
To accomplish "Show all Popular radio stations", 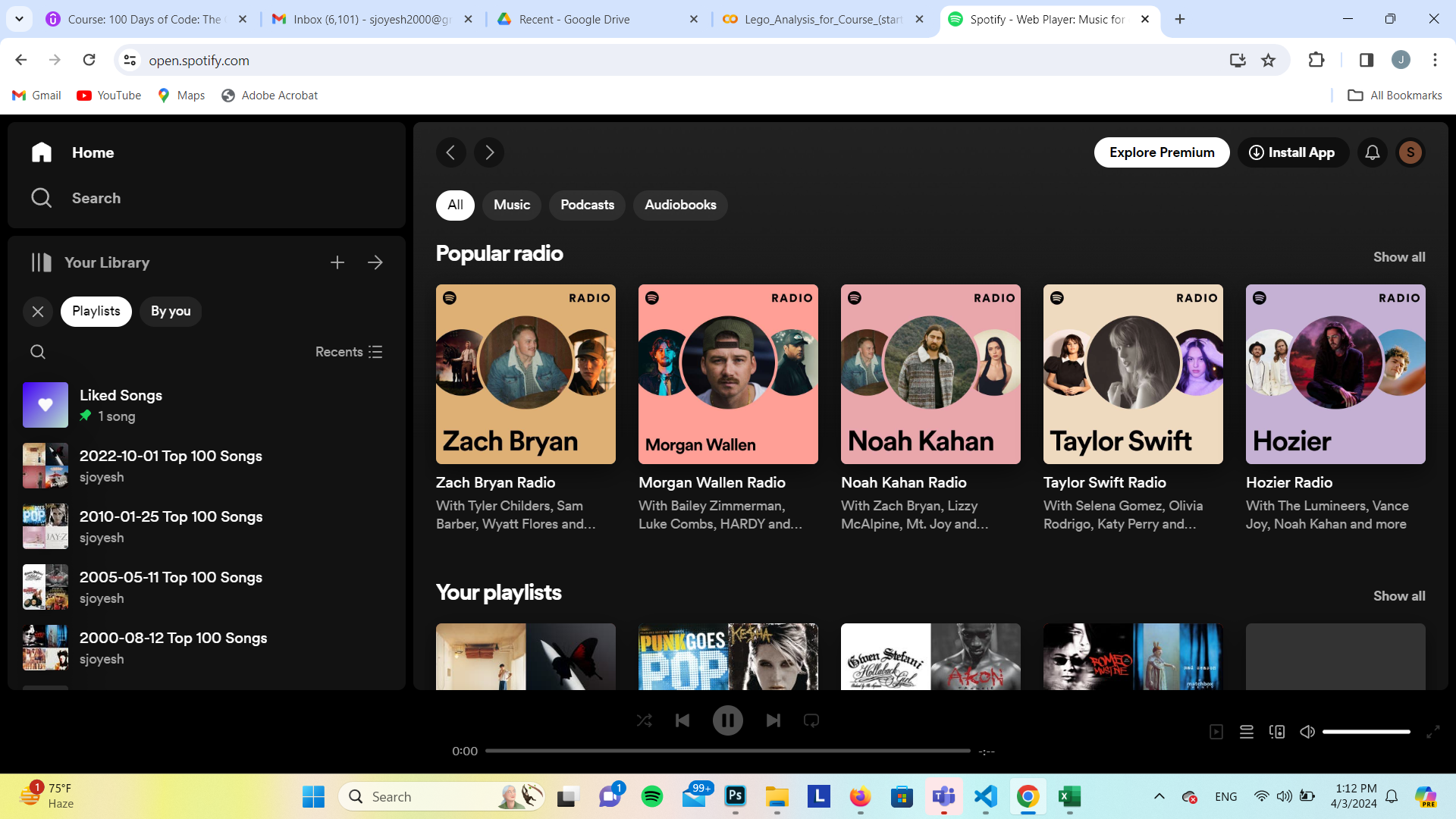I will click(x=1399, y=257).
